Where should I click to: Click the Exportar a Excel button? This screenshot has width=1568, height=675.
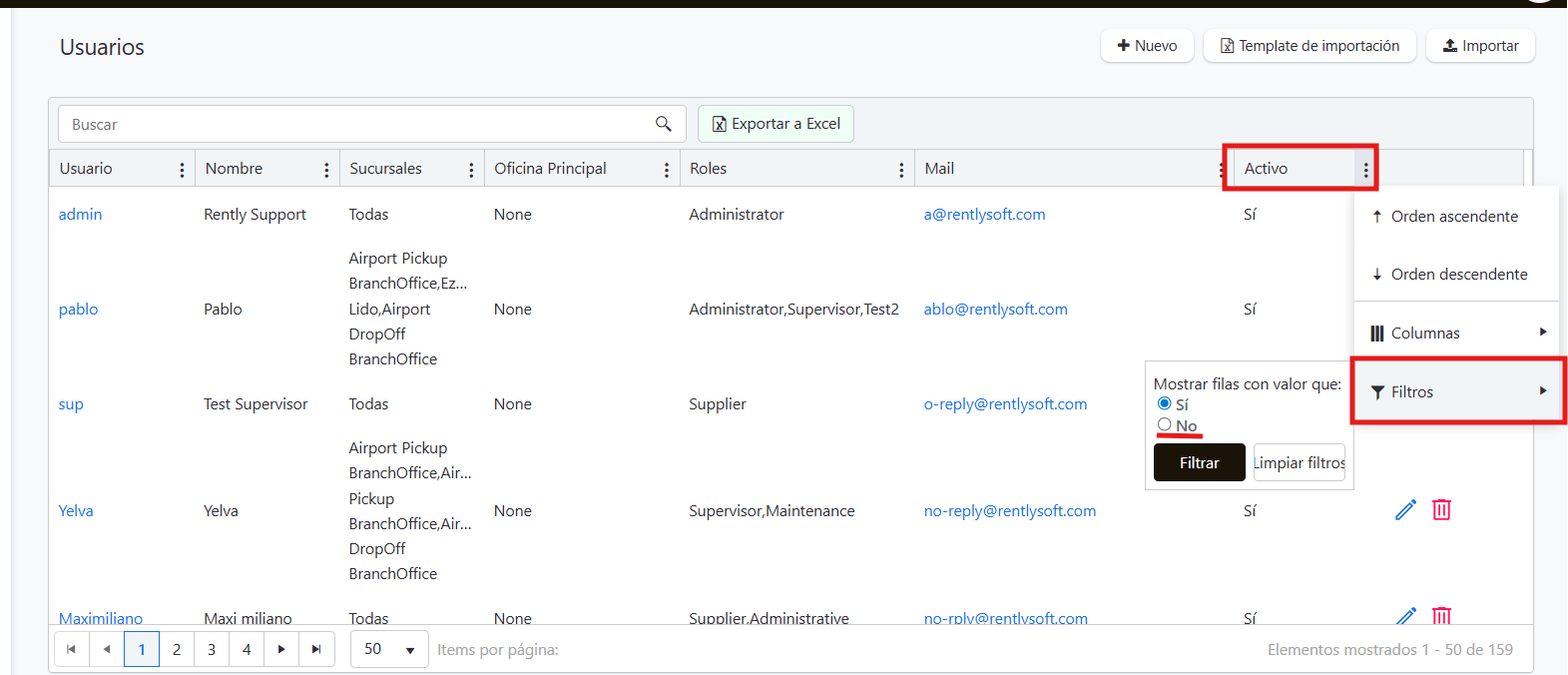(x=776, y=124)
